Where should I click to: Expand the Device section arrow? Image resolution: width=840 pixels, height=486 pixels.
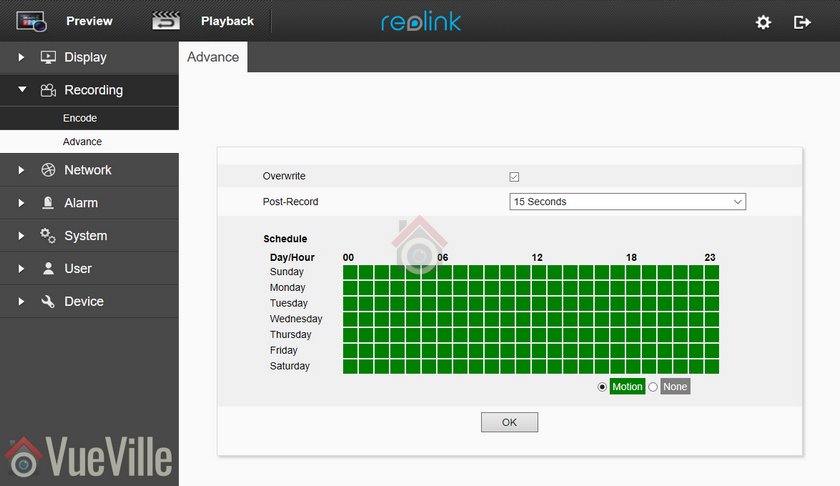[x=21, y=302]
